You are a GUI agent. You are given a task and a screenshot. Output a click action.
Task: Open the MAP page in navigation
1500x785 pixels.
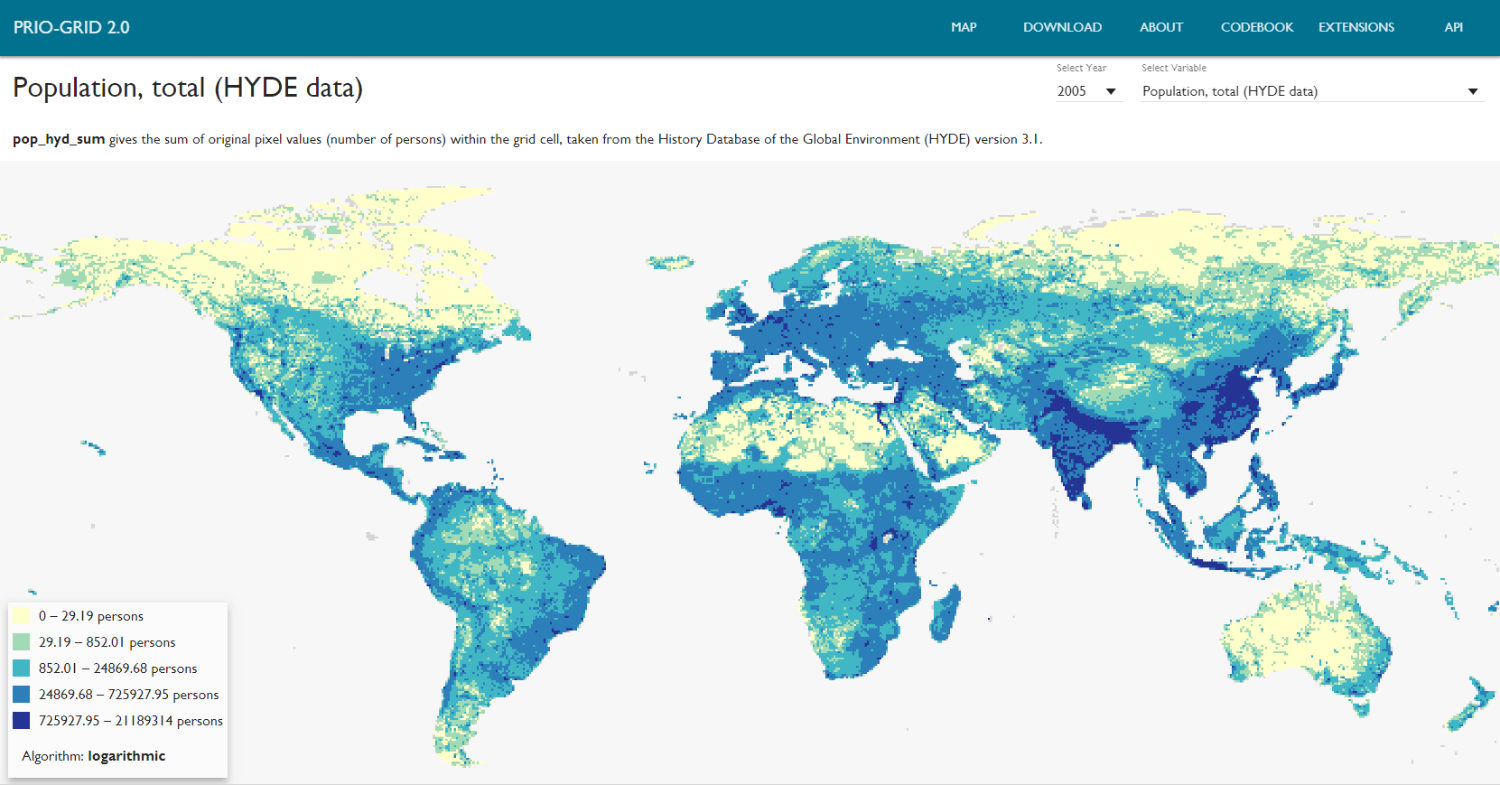pyautogui.click(x=963, y=27)
